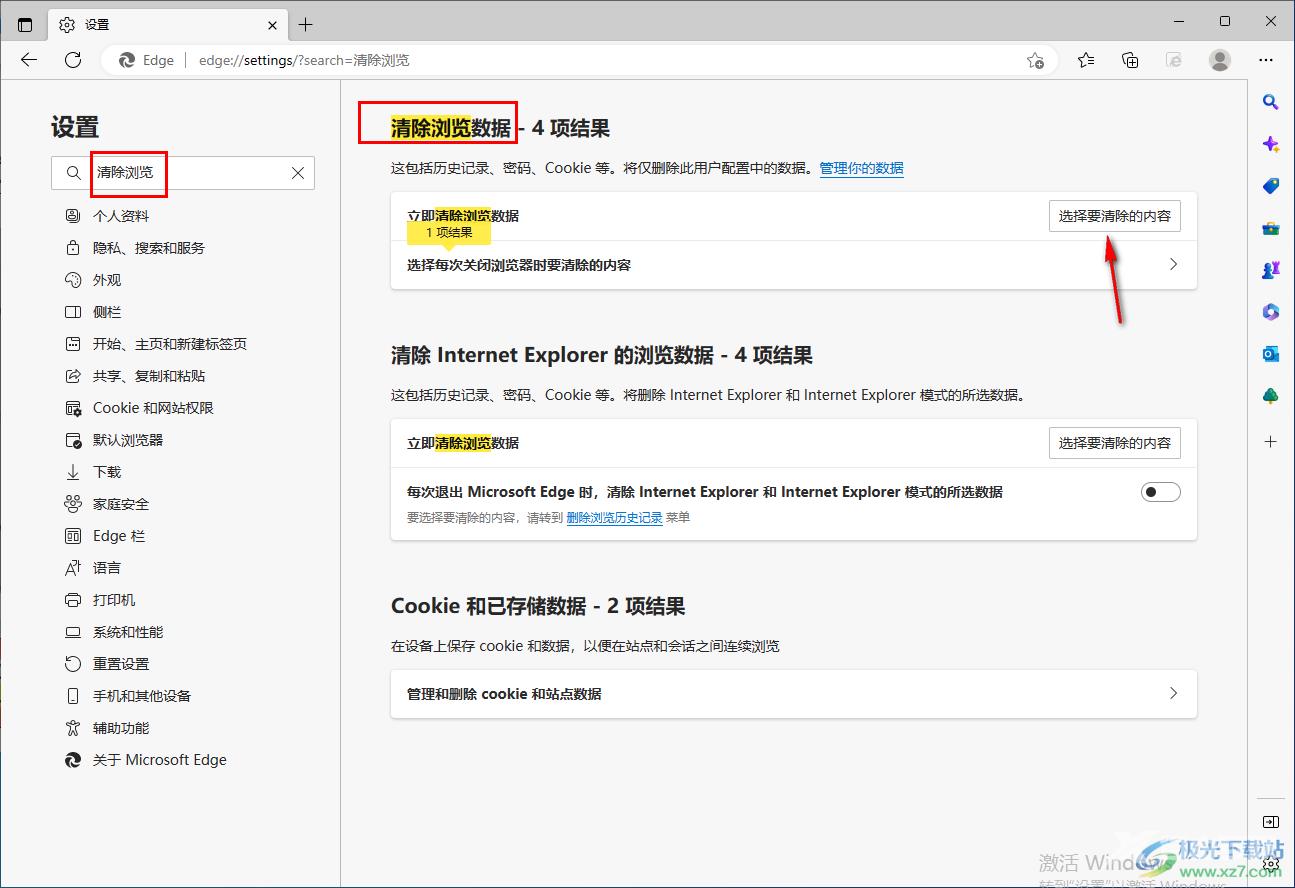This screenshot has height=888, width=1295.
Task: Click the sidebar hide panel icon
Action: click(1271, 822)
